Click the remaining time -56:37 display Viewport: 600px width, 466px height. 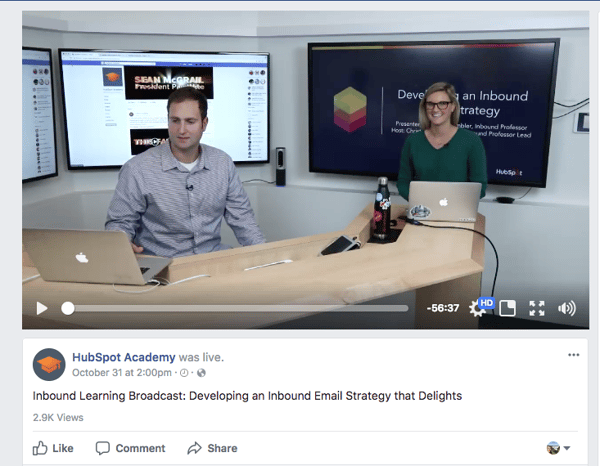click(x=443, y=308)
